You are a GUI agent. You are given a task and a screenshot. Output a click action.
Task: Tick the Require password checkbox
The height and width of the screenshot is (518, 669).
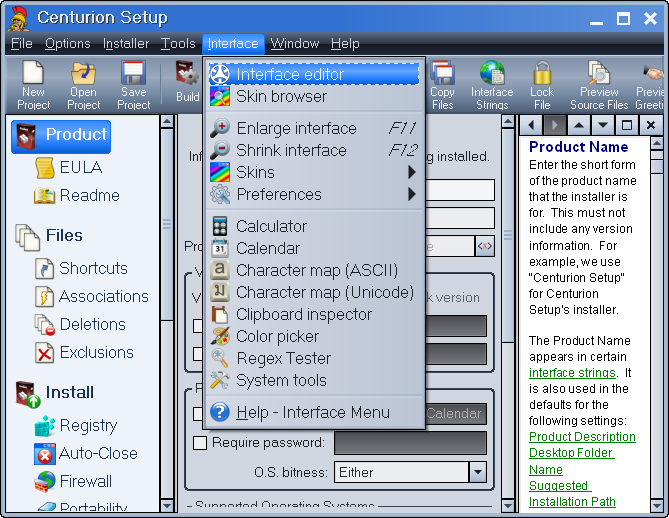[200, 443]
